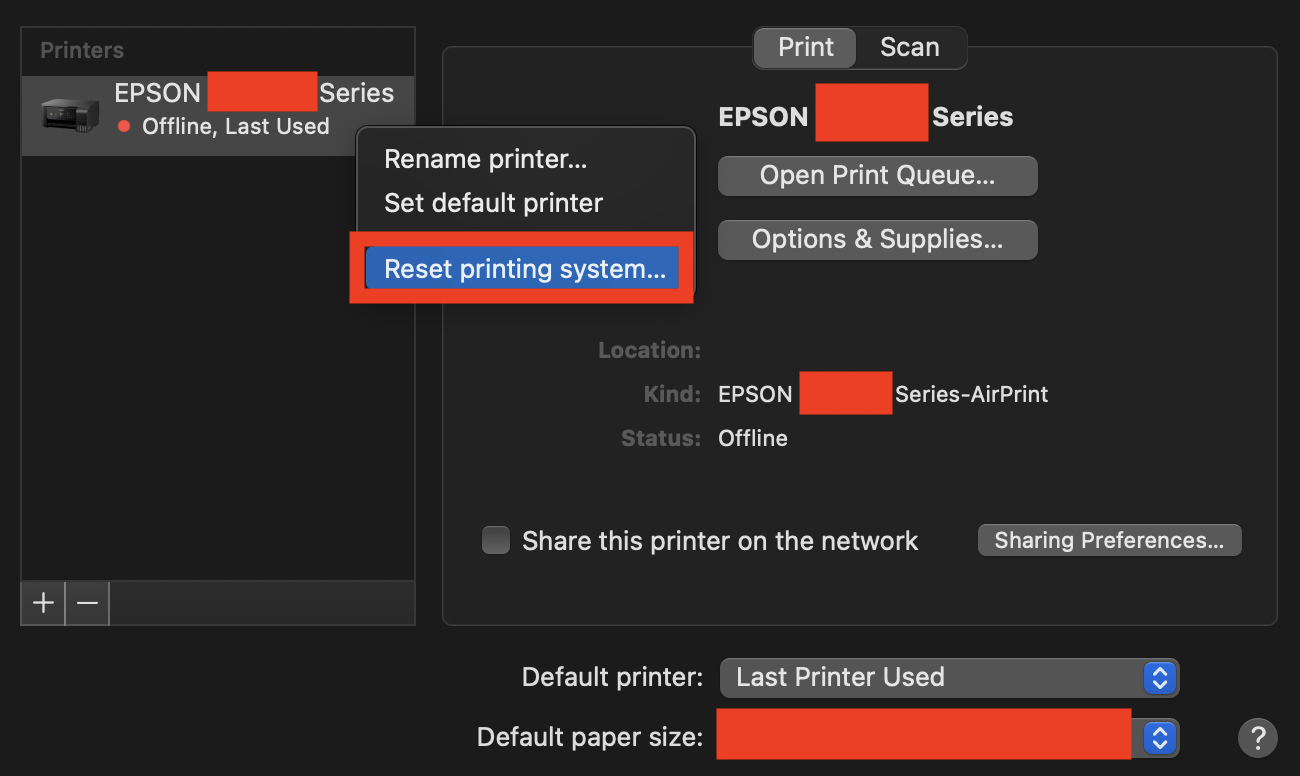Viewport: 1300px width, 776px height.
Task: Click the bold EPSON Series printer title
Action: (866, 117)
